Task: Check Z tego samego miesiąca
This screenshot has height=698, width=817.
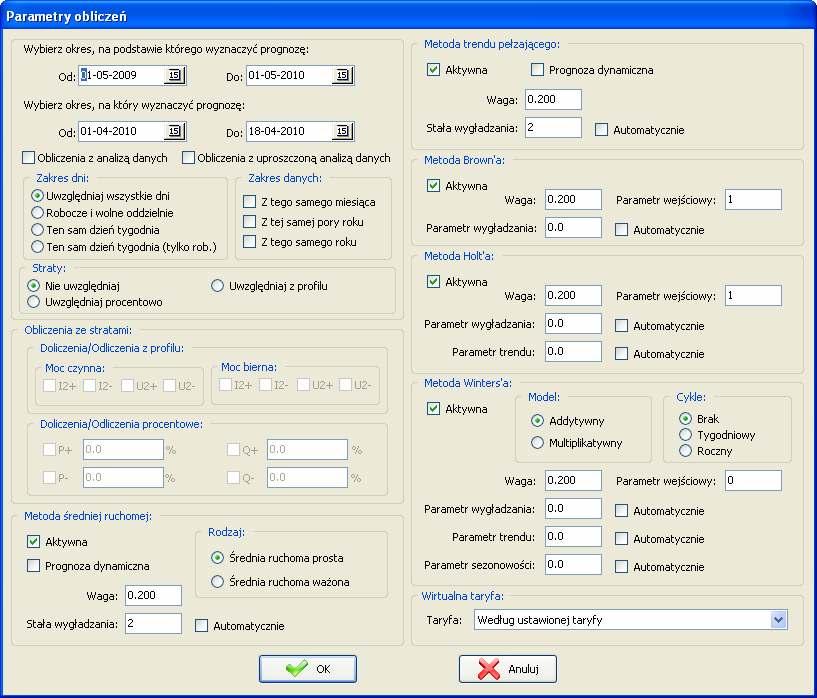Action: coord(250,202)
